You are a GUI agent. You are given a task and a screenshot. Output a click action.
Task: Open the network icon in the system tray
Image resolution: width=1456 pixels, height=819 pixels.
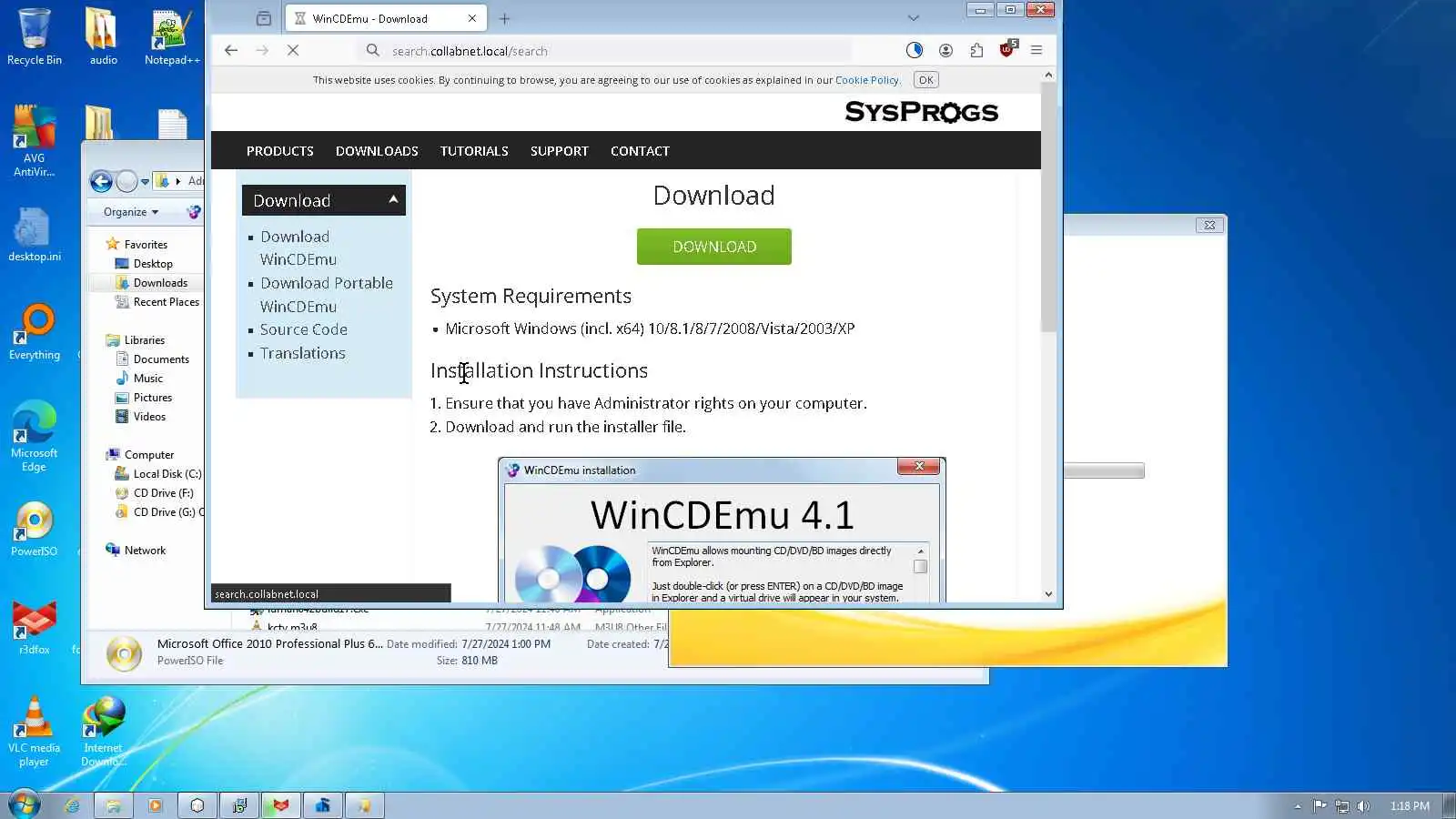click(x=1342, y=806)
